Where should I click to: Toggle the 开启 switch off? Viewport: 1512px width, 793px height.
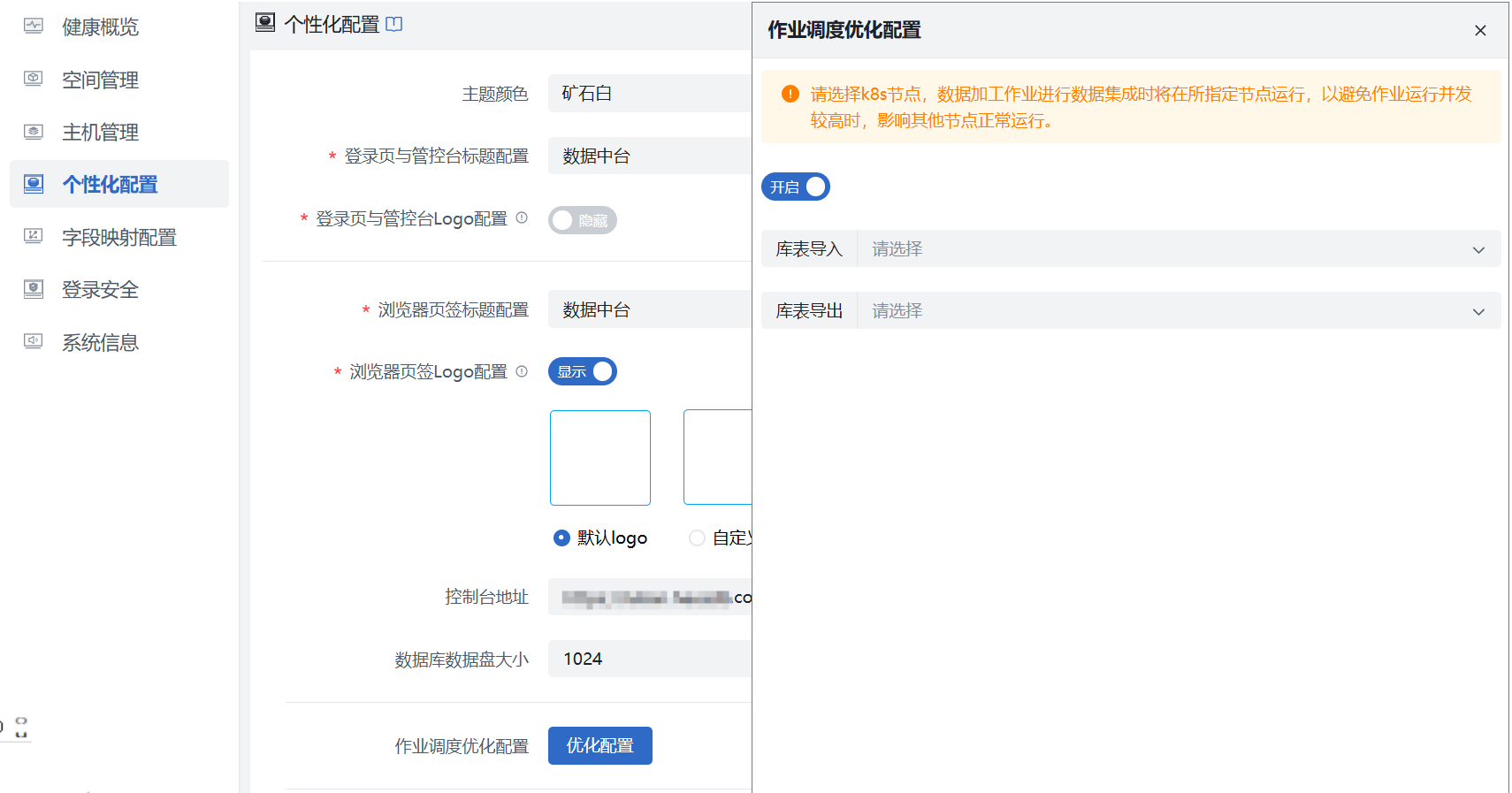tap(796, 187)
